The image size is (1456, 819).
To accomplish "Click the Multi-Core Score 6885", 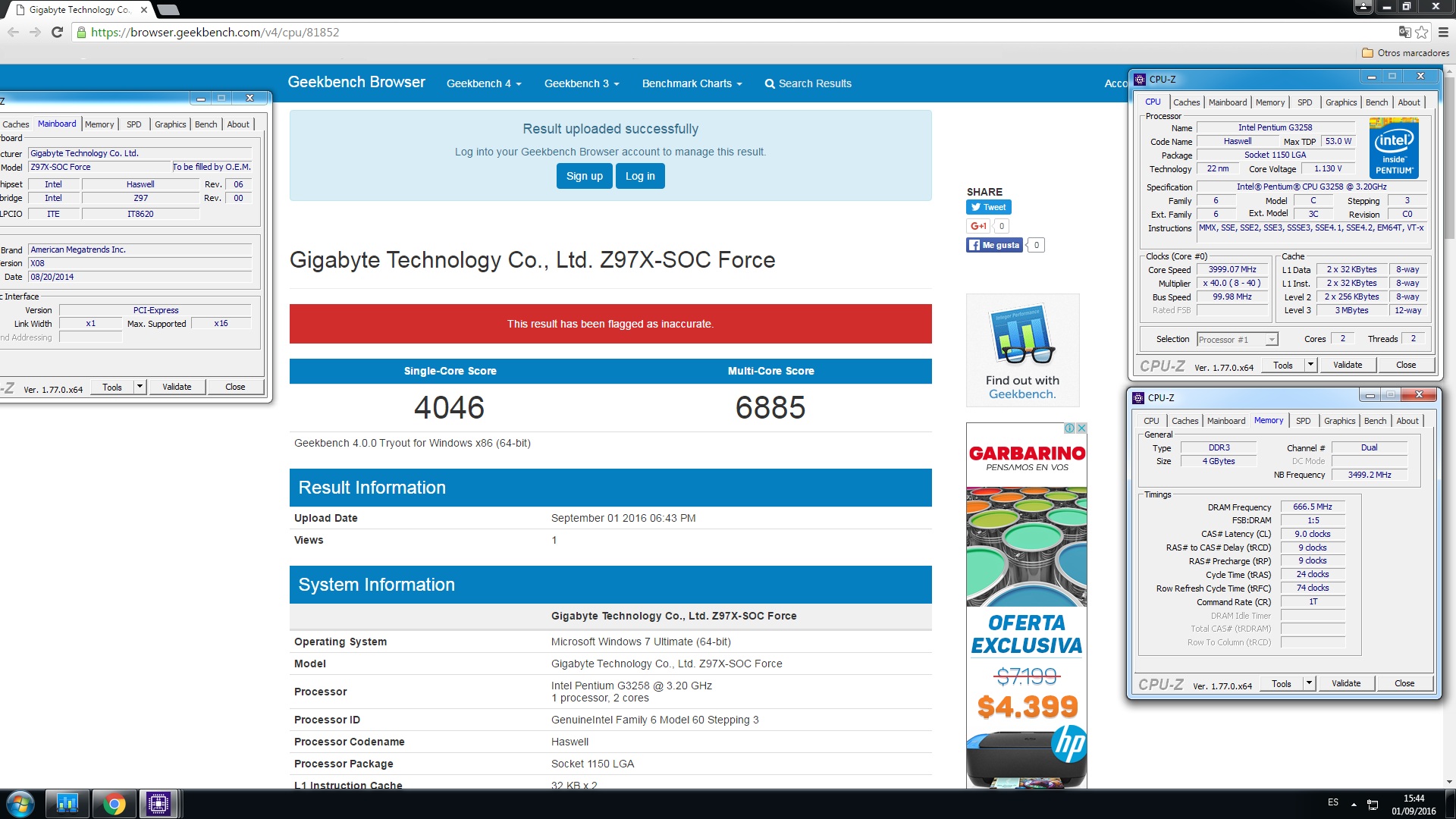I will (x=770, y=407).
